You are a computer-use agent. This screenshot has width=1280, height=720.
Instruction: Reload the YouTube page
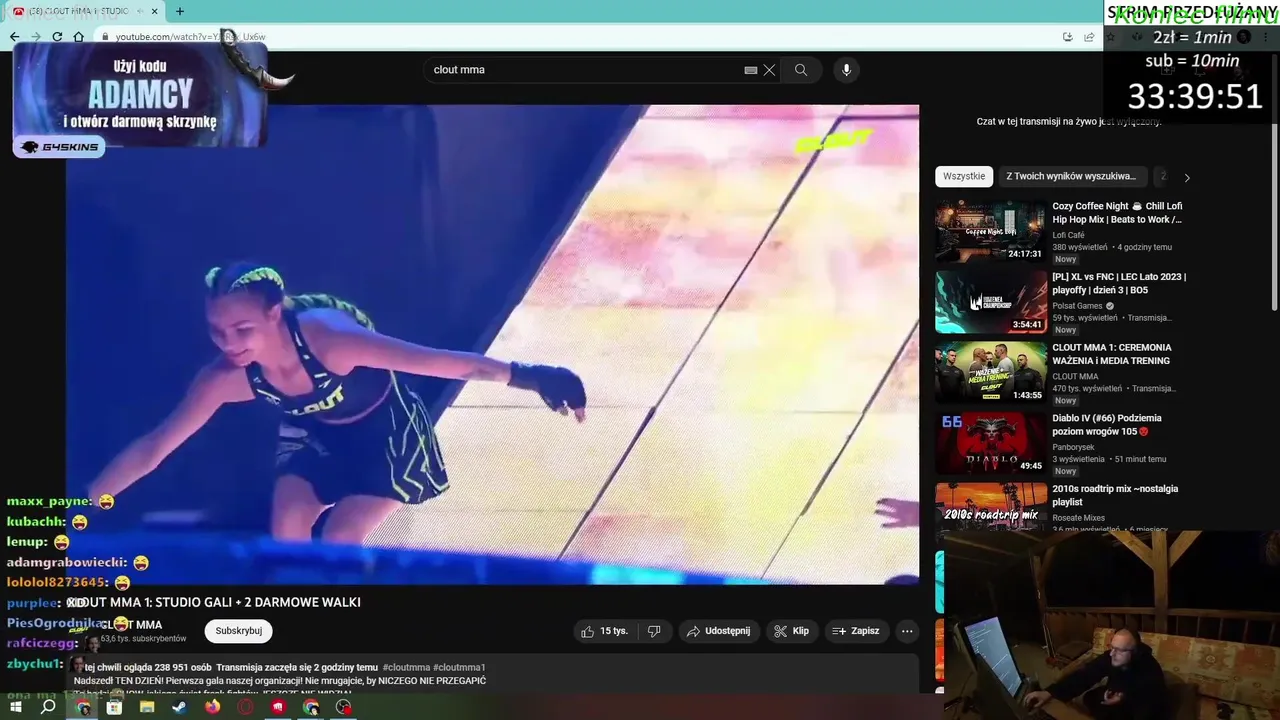coord(57,37)
